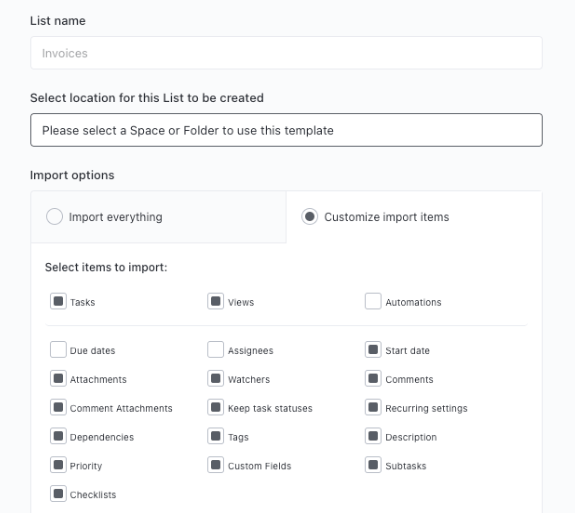This screenshot has height=513, width=575.
Task: Check the Due dates checkbox
Action: [58, 349]
